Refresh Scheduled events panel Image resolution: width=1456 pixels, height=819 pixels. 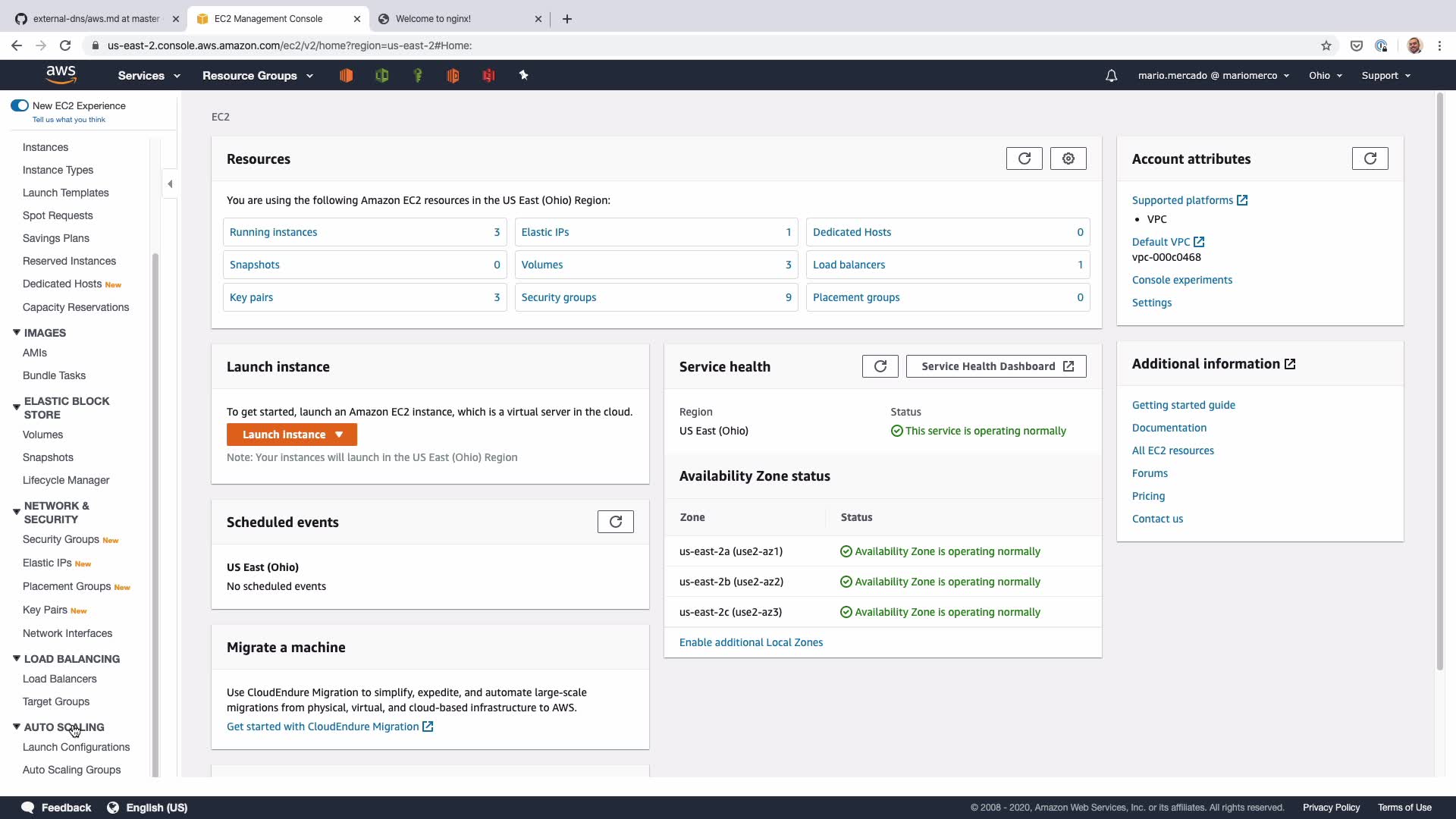click(x=615, y=522)
